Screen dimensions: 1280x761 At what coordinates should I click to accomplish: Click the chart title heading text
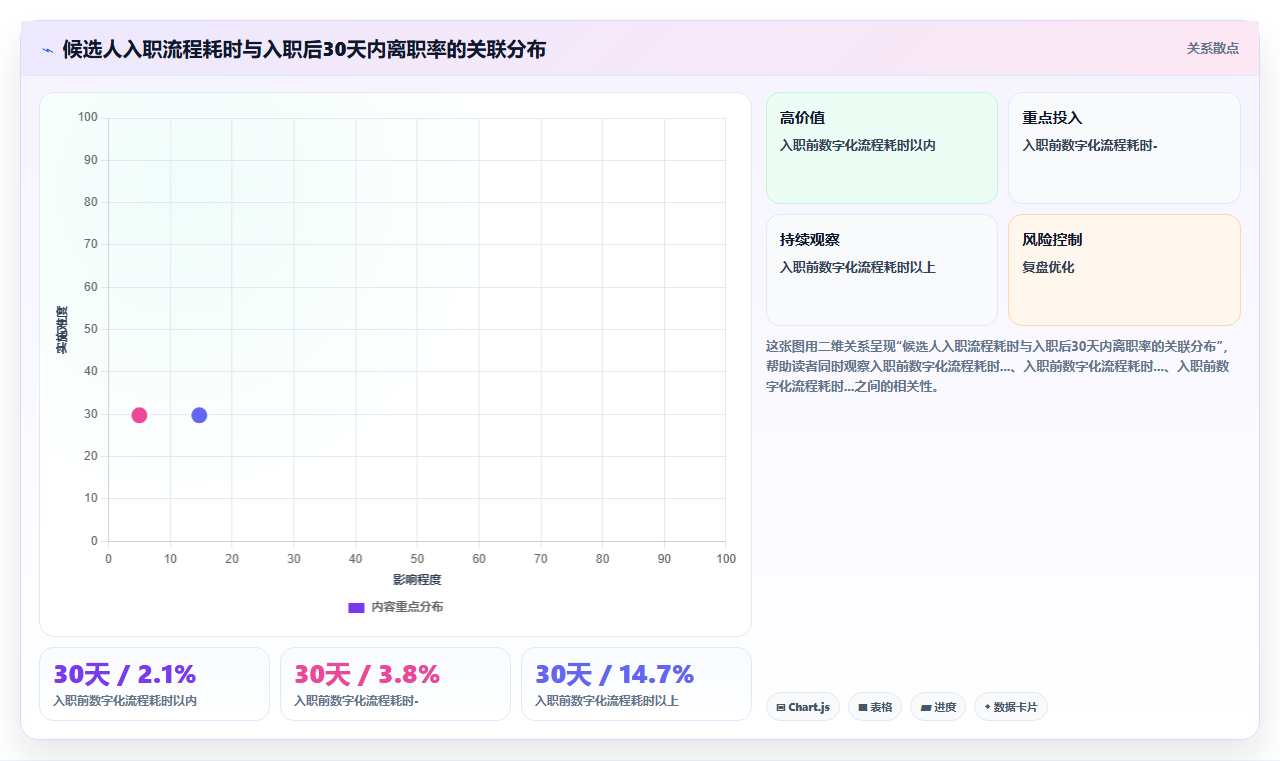(x=304, y=50)
